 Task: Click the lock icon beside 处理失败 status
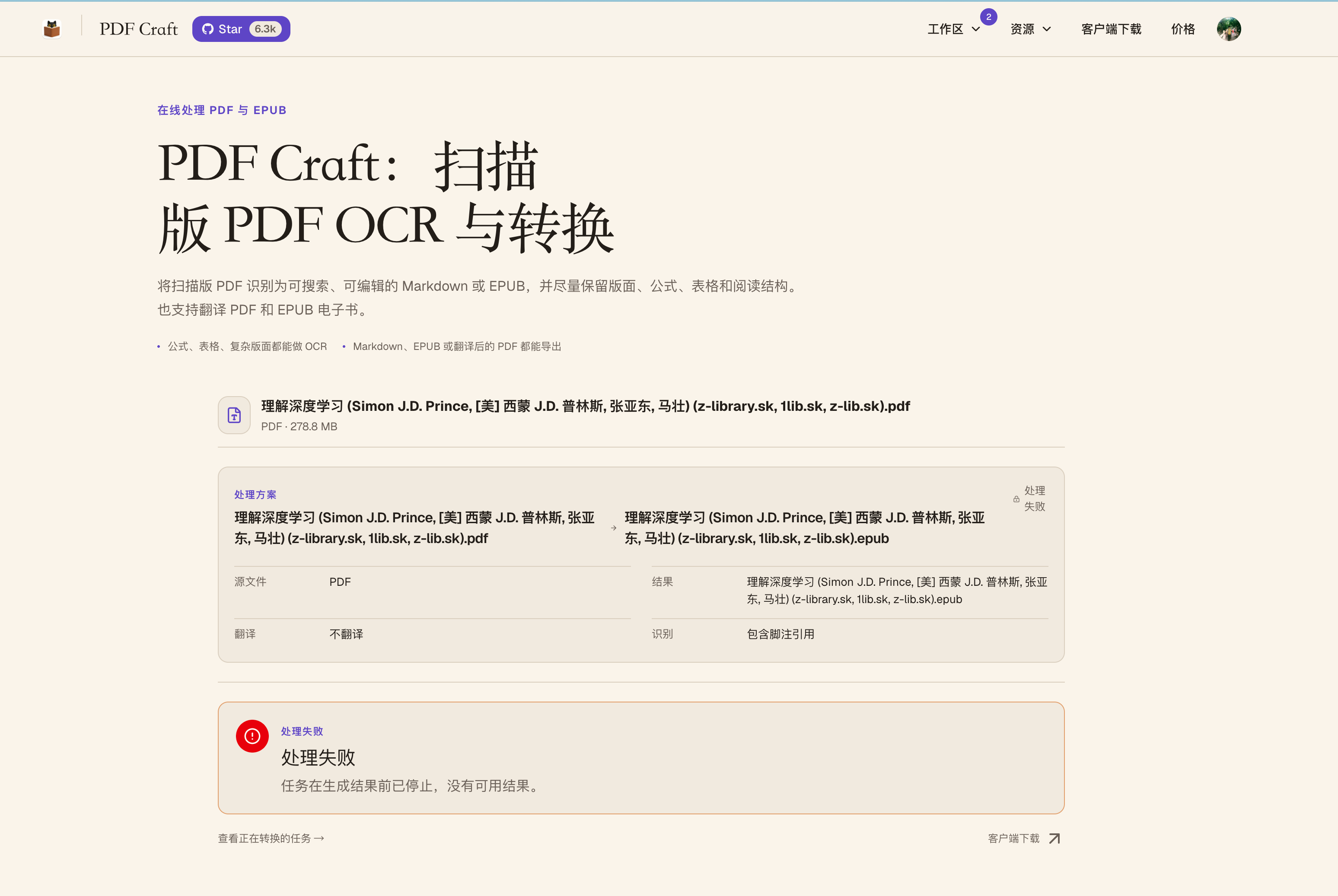1016,499
